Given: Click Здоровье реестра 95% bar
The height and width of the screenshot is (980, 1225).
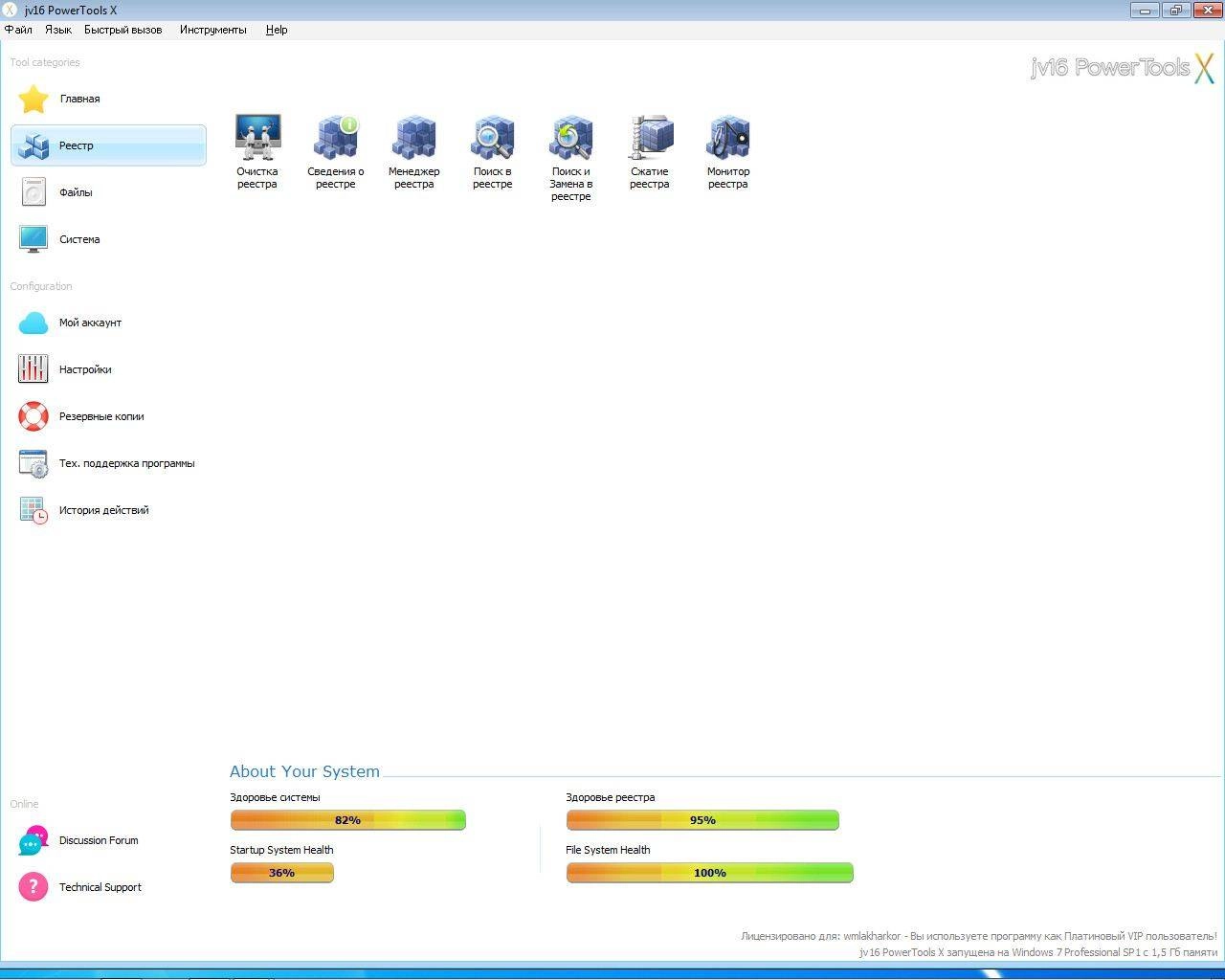Looking at the screenshot, I should click(x=702, y=820).
